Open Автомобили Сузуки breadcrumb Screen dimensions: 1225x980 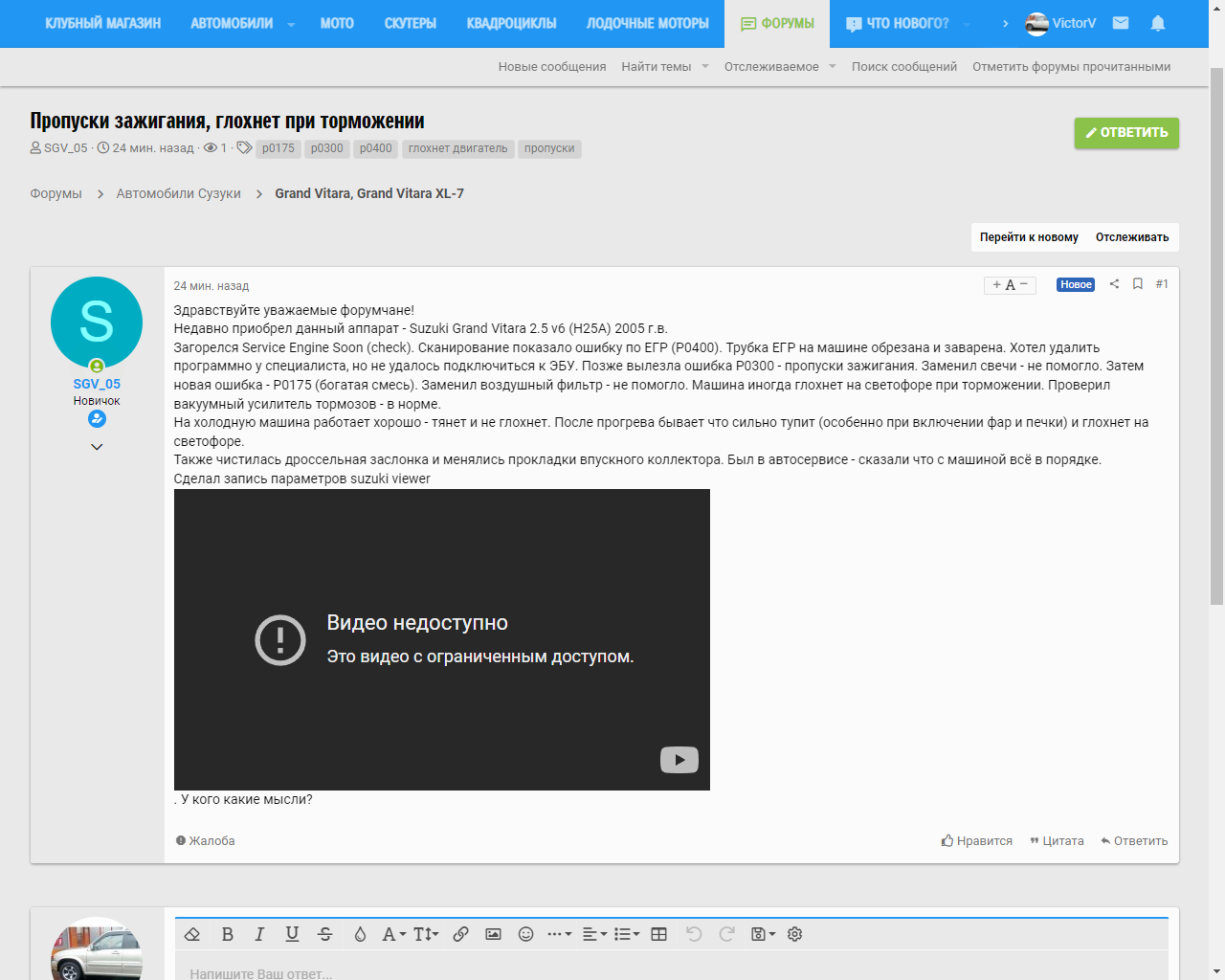pos(179,193)
